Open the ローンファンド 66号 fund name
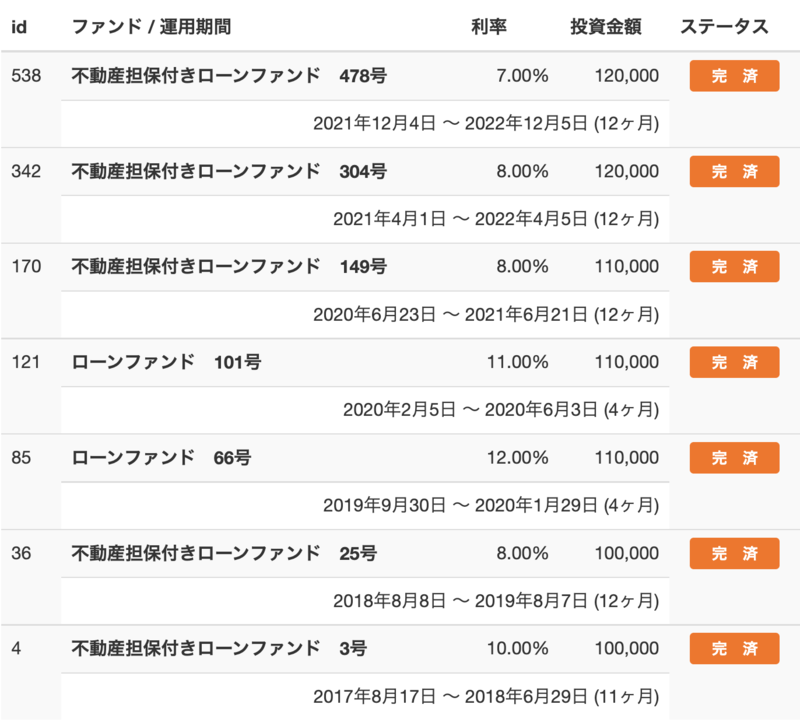Viewport: 800px width, 722px height. tap(161, 458)
